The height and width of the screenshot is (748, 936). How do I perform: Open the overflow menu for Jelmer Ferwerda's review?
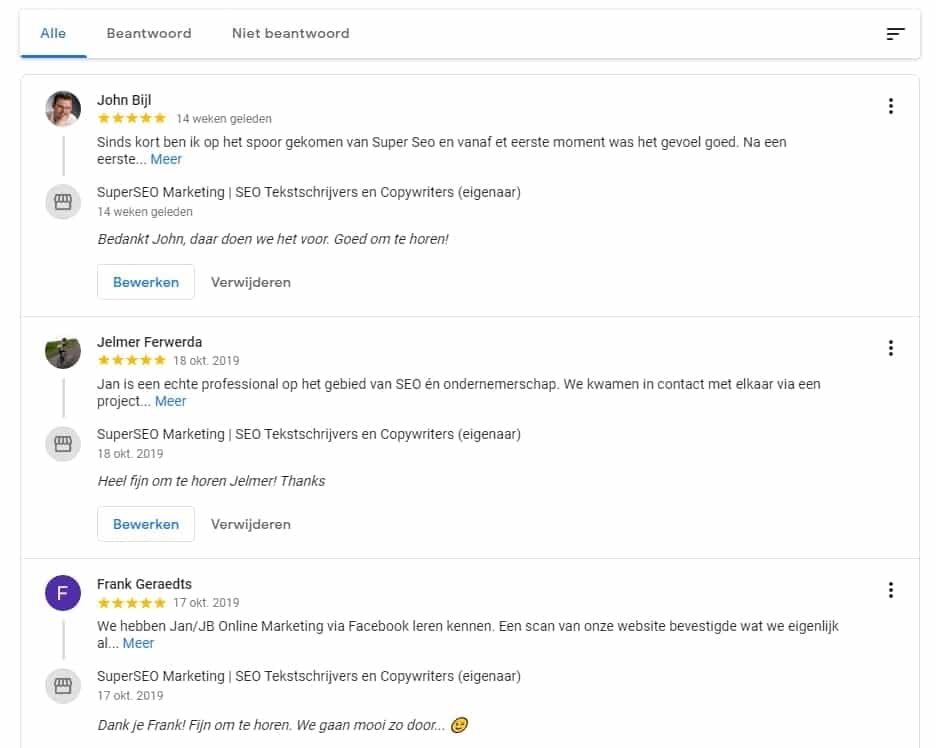pos(891,348)
